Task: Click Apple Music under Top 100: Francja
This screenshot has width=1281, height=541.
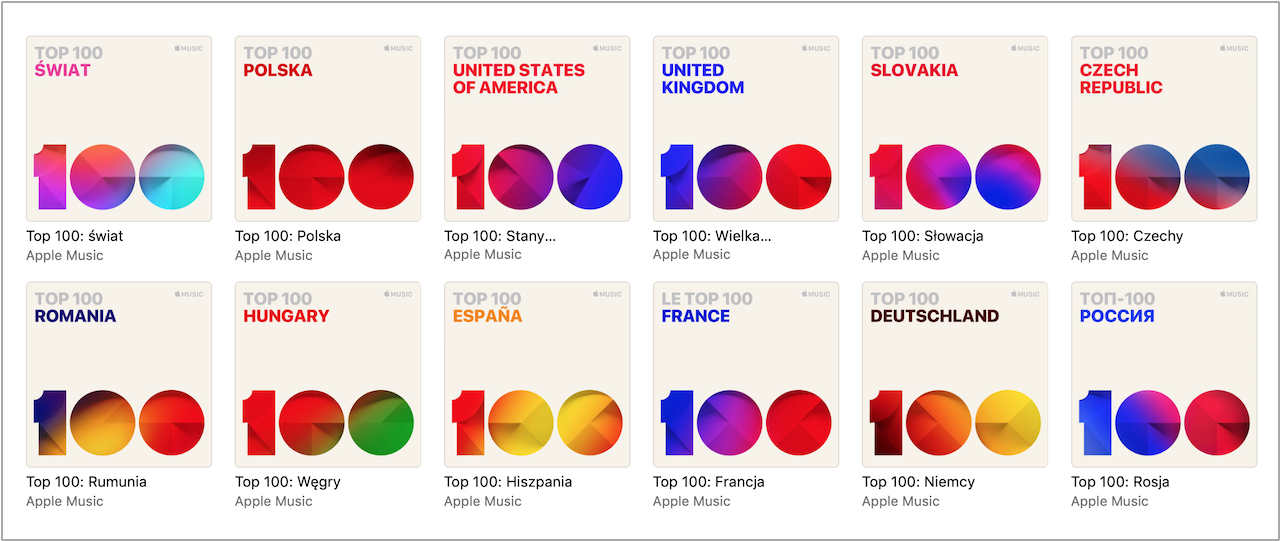Action: click(x=691, y=501)
